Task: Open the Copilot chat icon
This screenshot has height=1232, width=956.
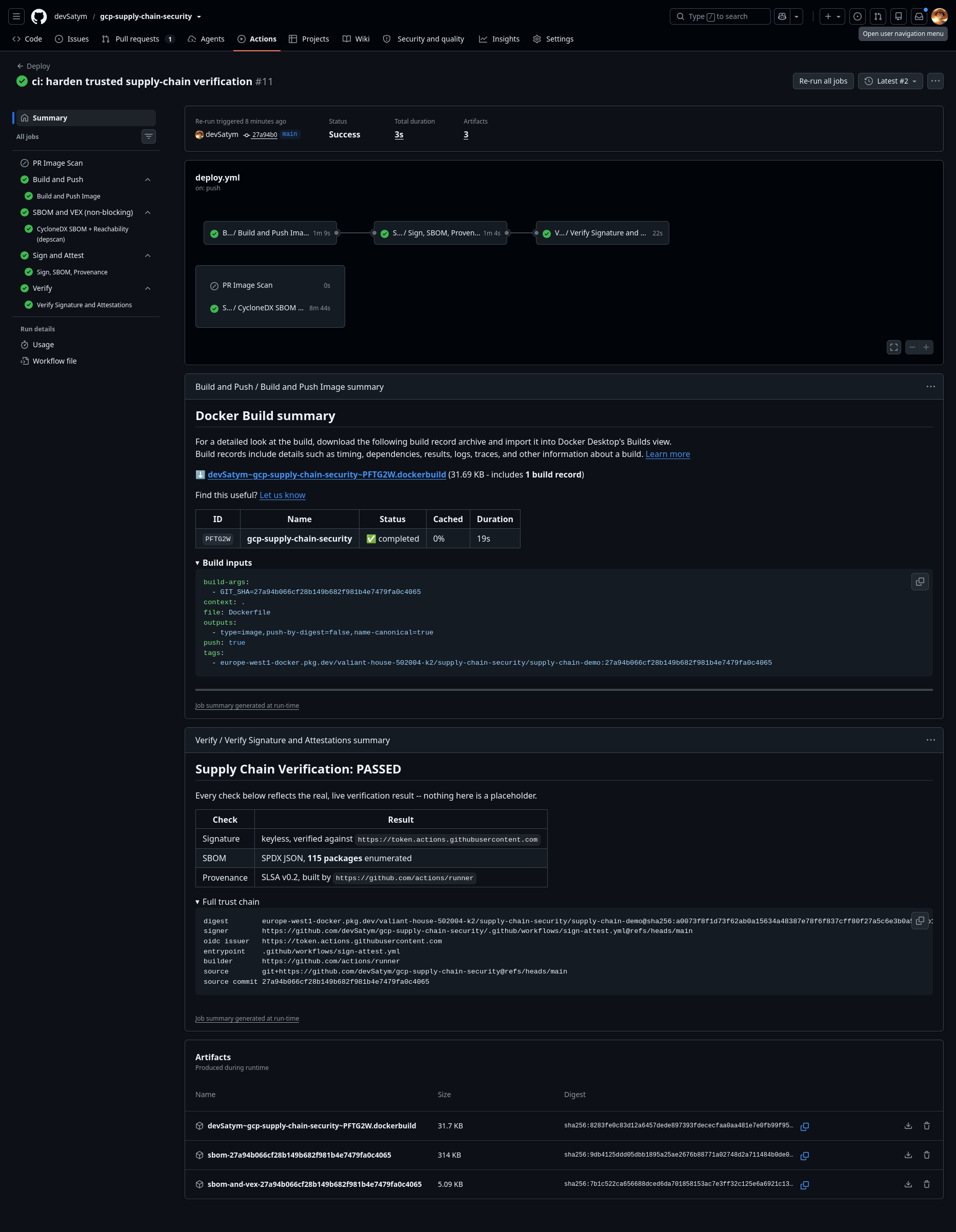Action: tap(782, 16)
